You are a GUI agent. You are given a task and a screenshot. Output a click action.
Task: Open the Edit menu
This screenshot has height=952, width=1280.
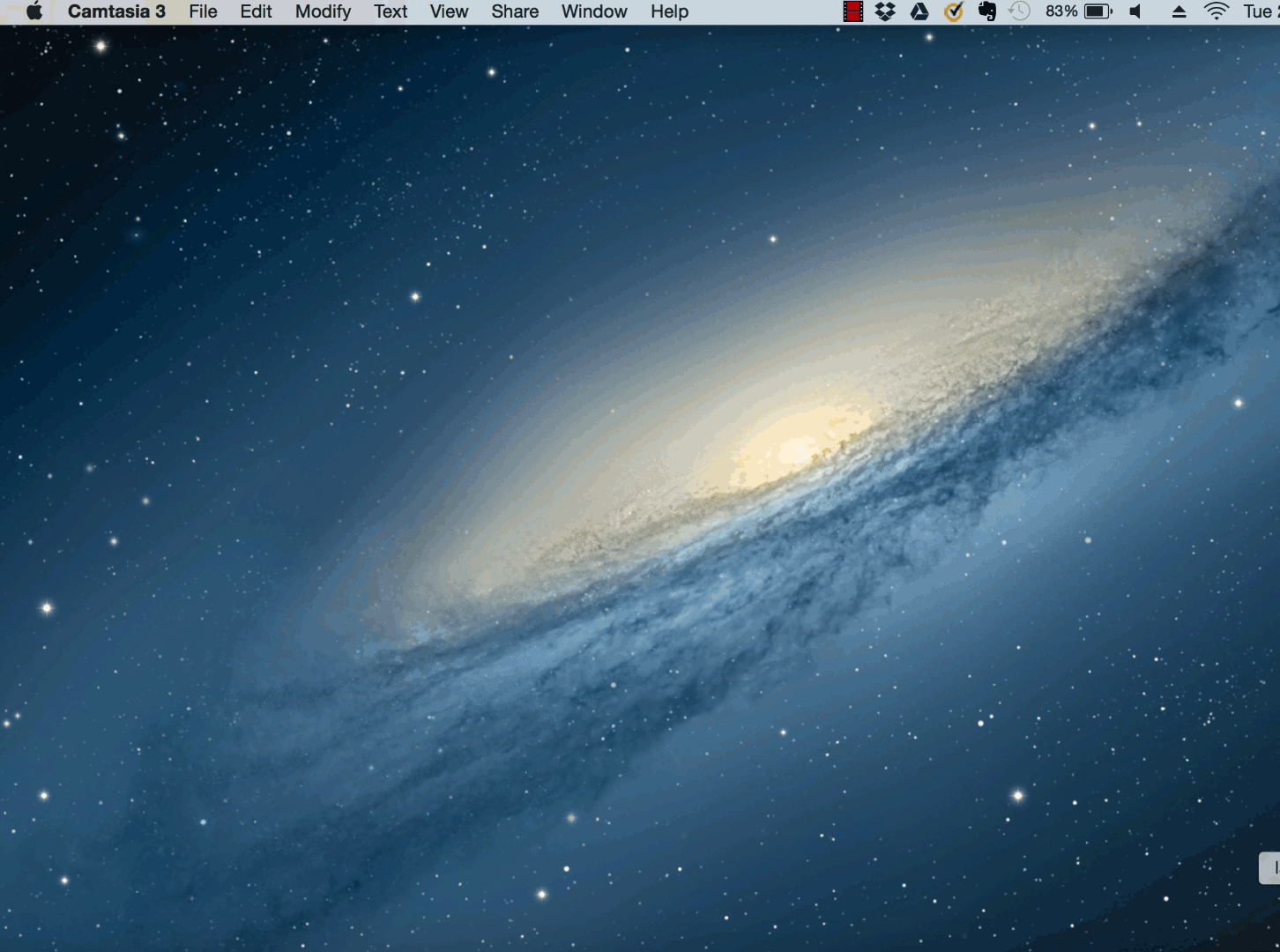click(x=256, y=11)
